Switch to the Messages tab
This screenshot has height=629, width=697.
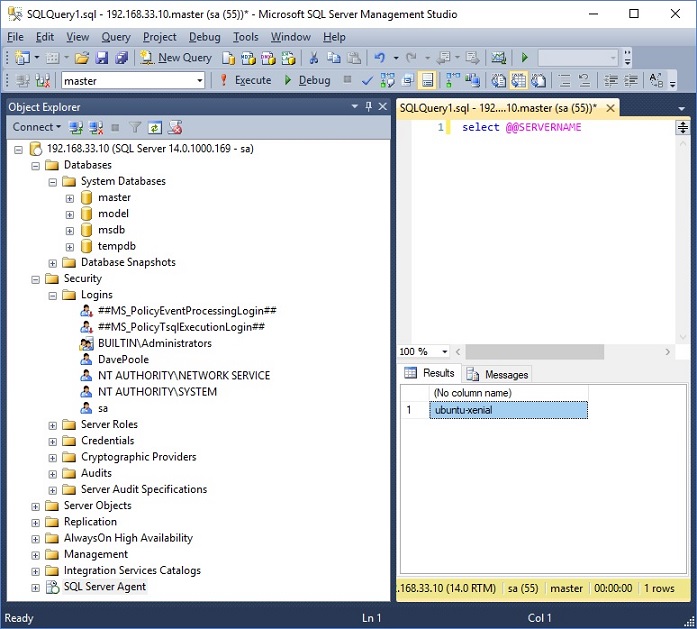498,374
